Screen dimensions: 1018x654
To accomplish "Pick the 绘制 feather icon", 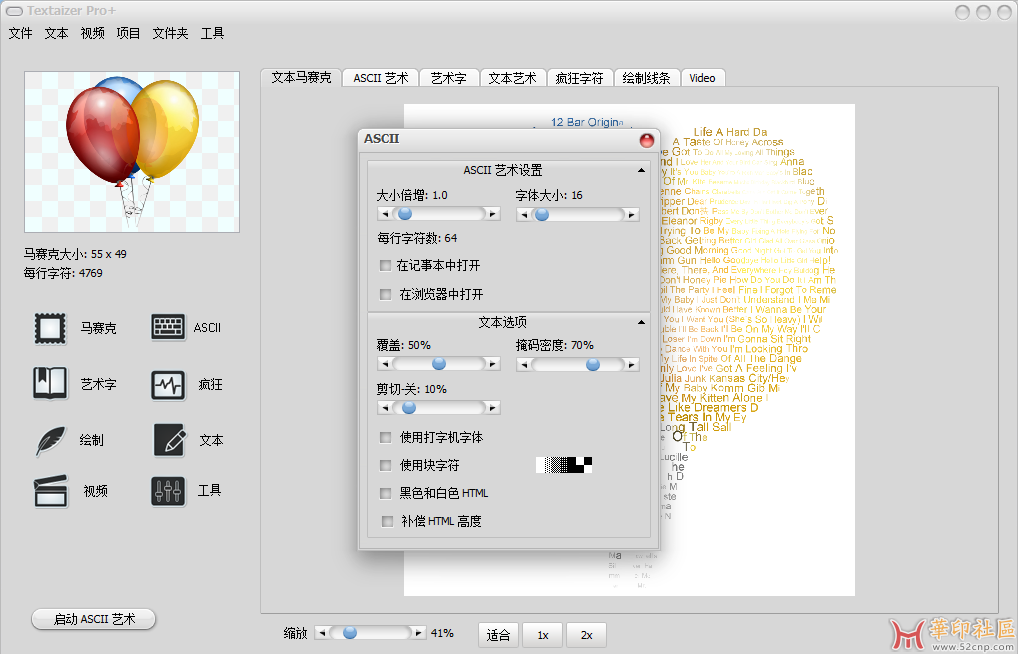I will click(x=50, y=440).
